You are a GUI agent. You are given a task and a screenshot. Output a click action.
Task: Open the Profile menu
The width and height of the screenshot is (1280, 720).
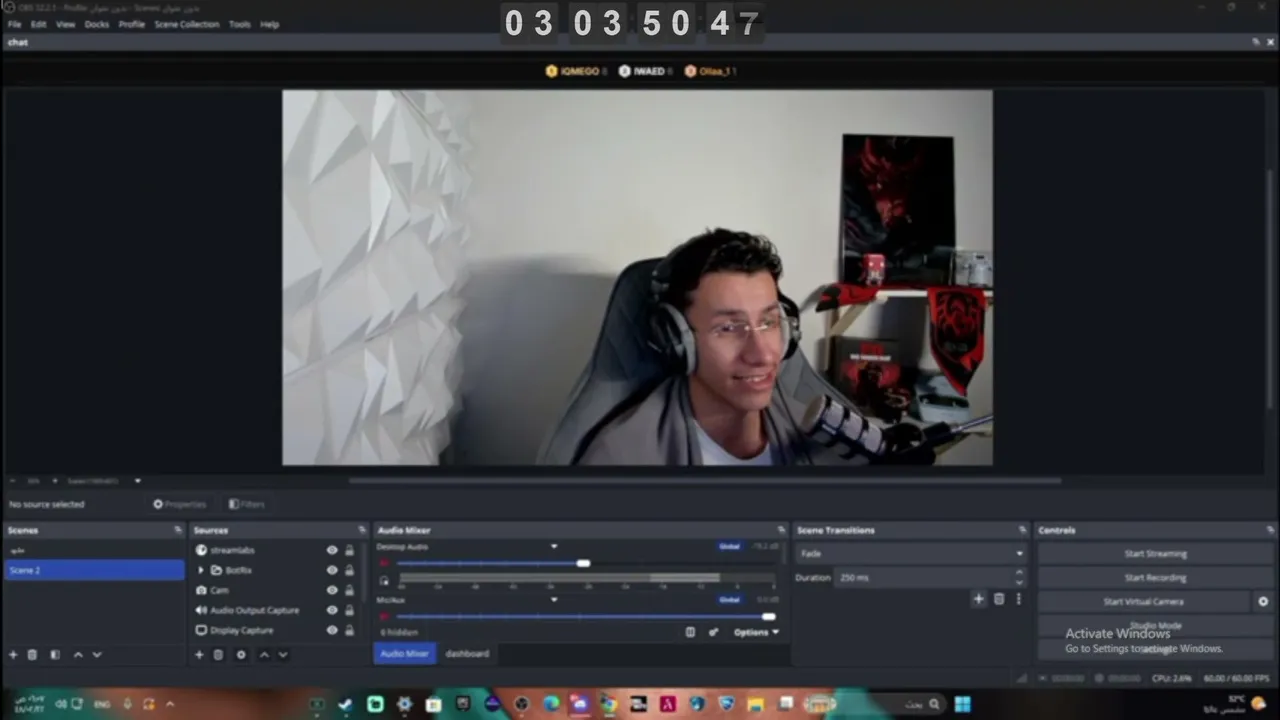(132, 24)
